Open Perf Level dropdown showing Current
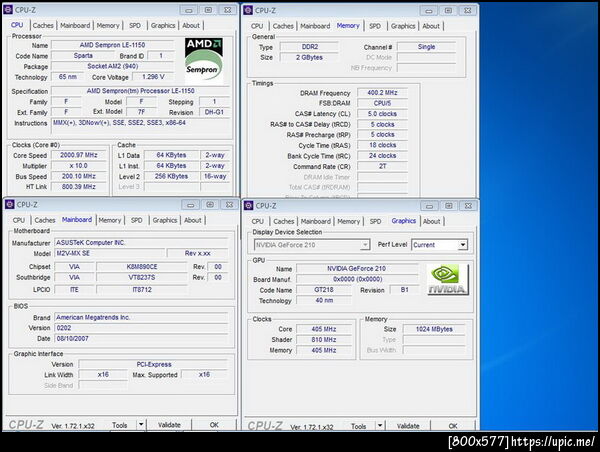The image size is (600, 452). [x=439, y=245]
